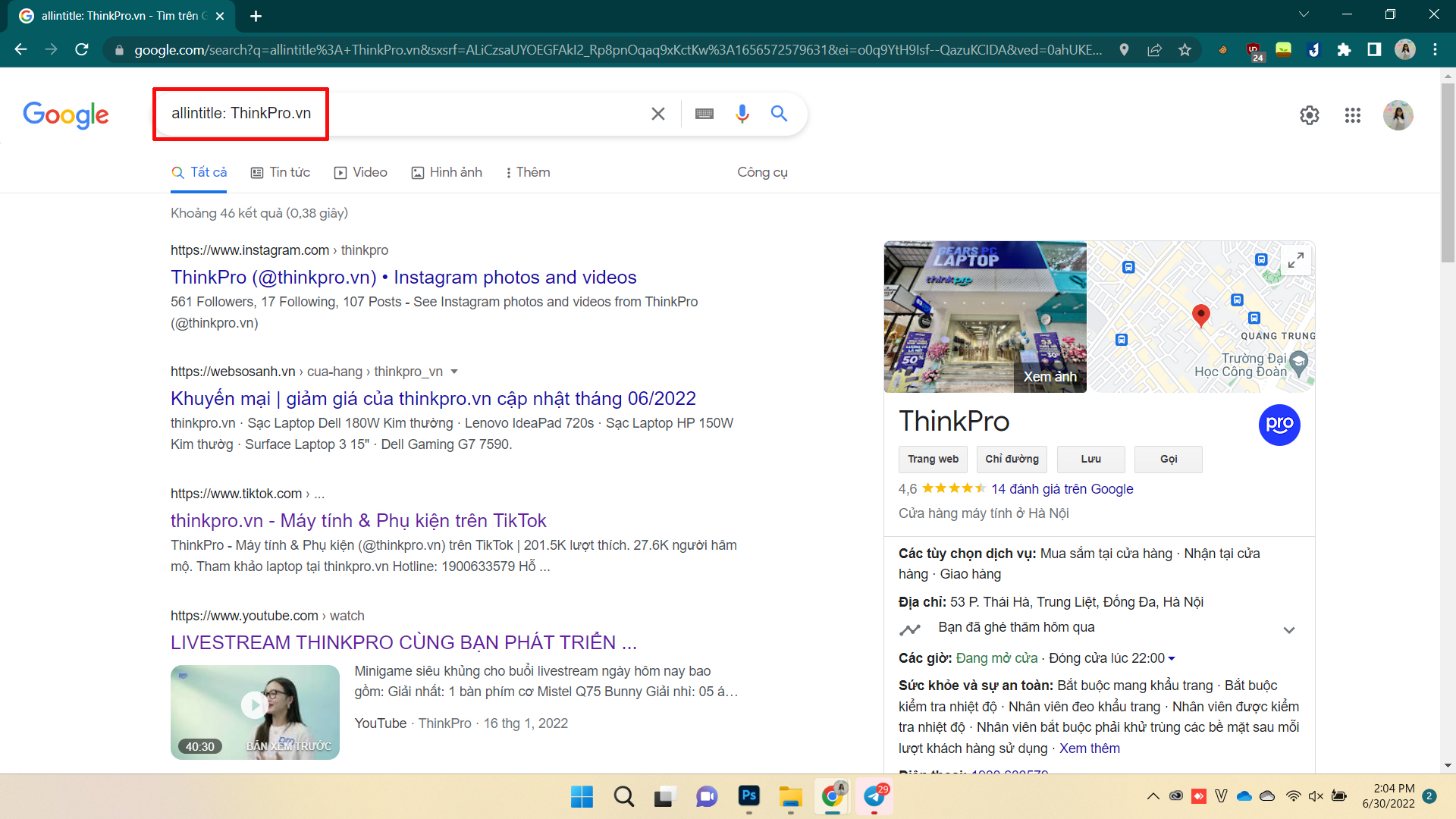Open the LIVESTREAM THINKPRO YouTube result
Viewport: 1456px width, 819px height.
point(403,643)
